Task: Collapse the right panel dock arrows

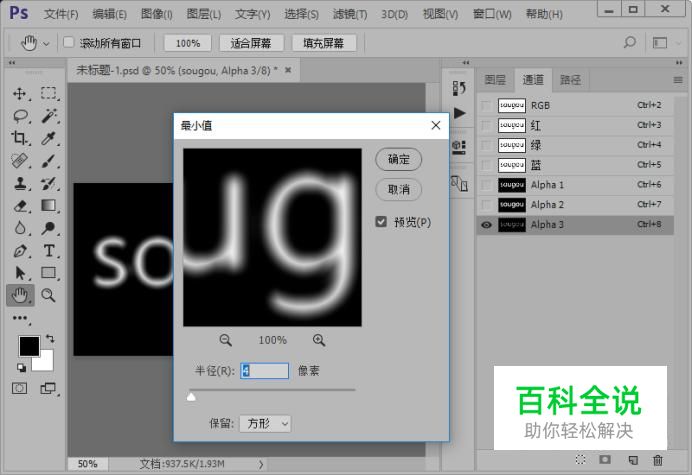Action: (679, 63)
